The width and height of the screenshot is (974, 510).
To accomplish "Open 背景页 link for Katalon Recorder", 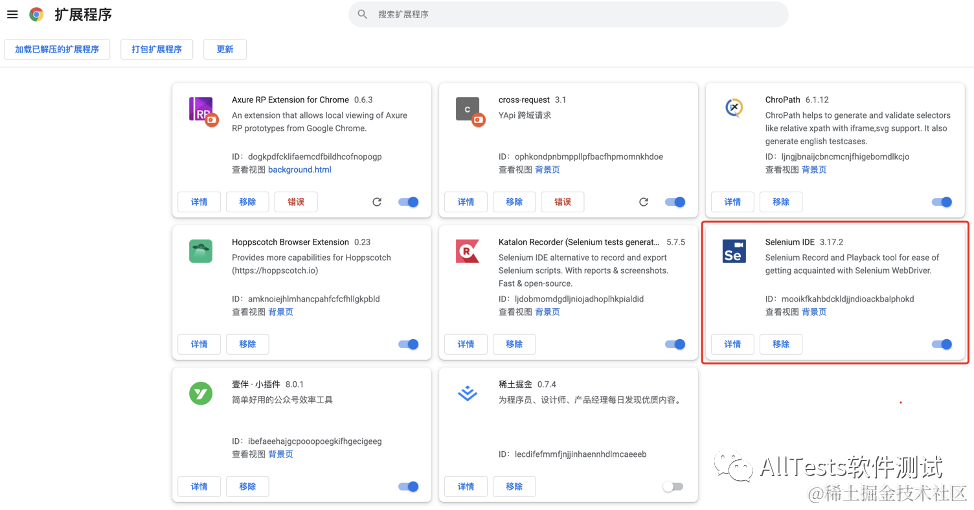I will pos(547,312).
